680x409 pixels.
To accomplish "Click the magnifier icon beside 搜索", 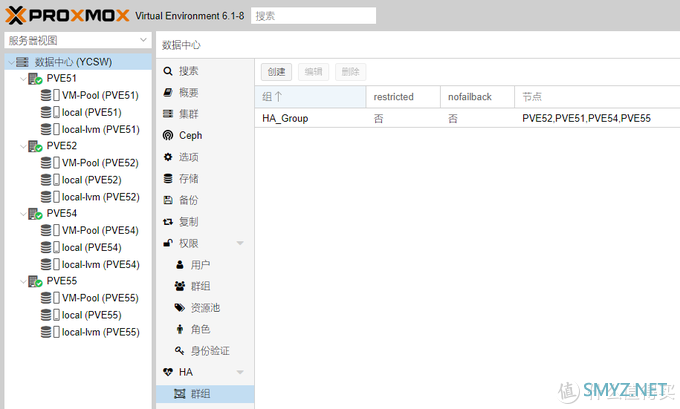I will point(168,71).
